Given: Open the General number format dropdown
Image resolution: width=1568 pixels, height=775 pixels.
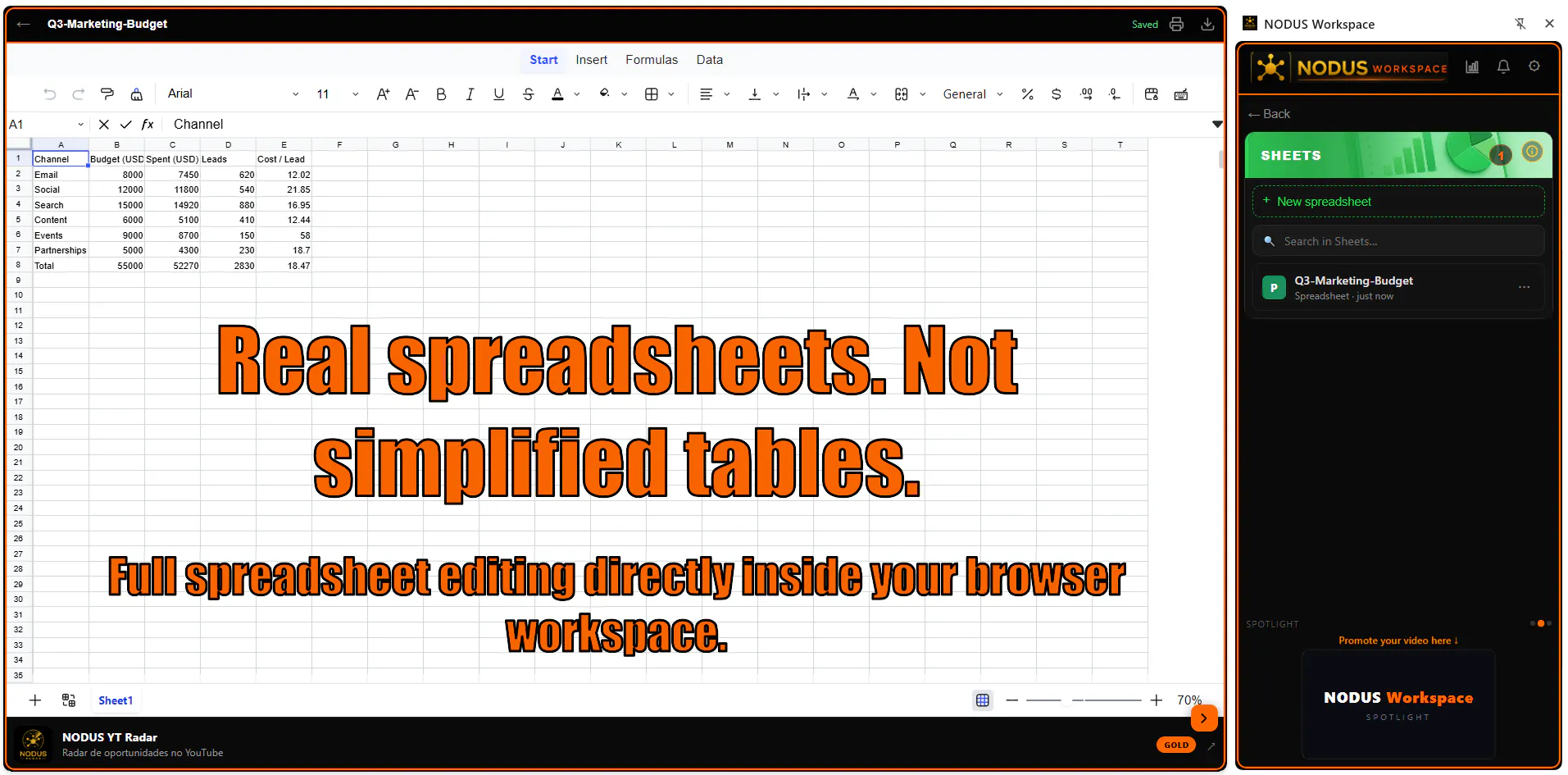Looking at the screenshot, I should pos(973,94).
